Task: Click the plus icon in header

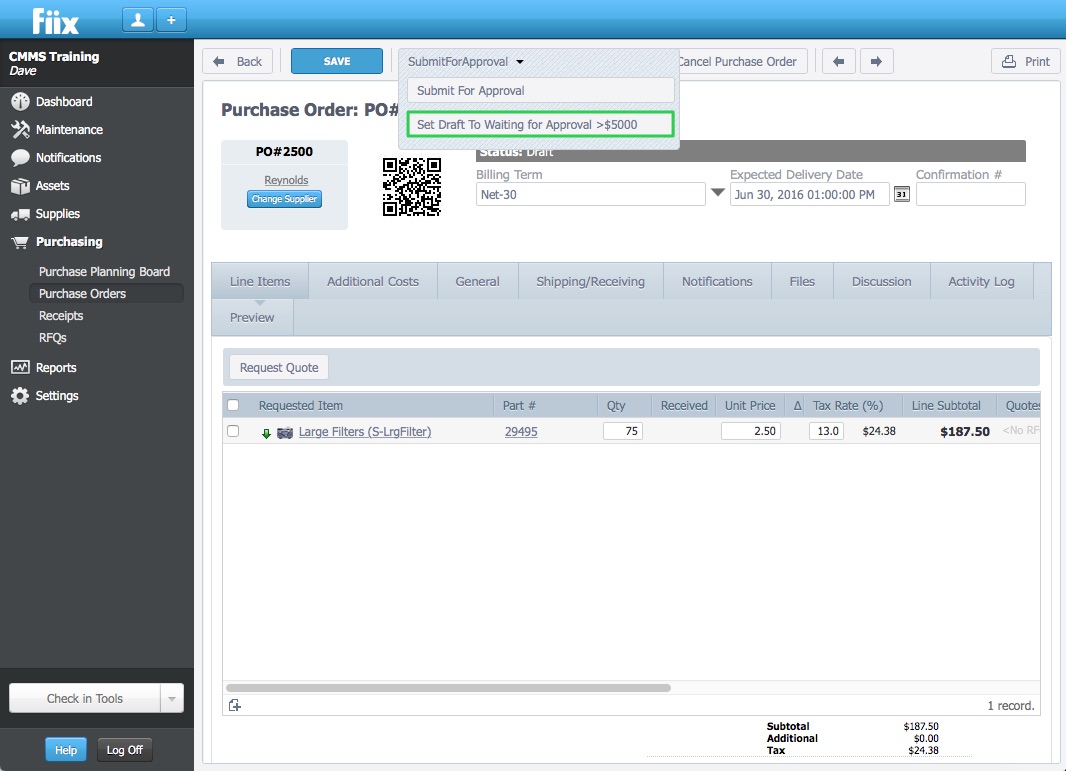Action: coord(171,20)
